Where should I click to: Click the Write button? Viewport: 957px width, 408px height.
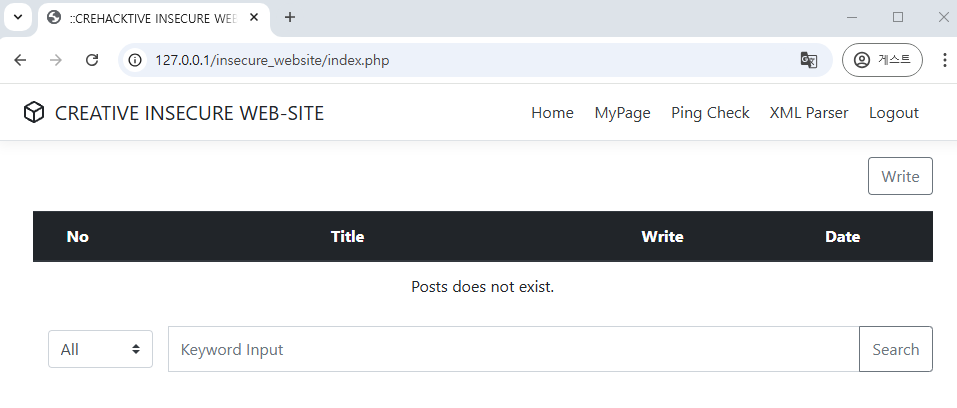(900, 176)
